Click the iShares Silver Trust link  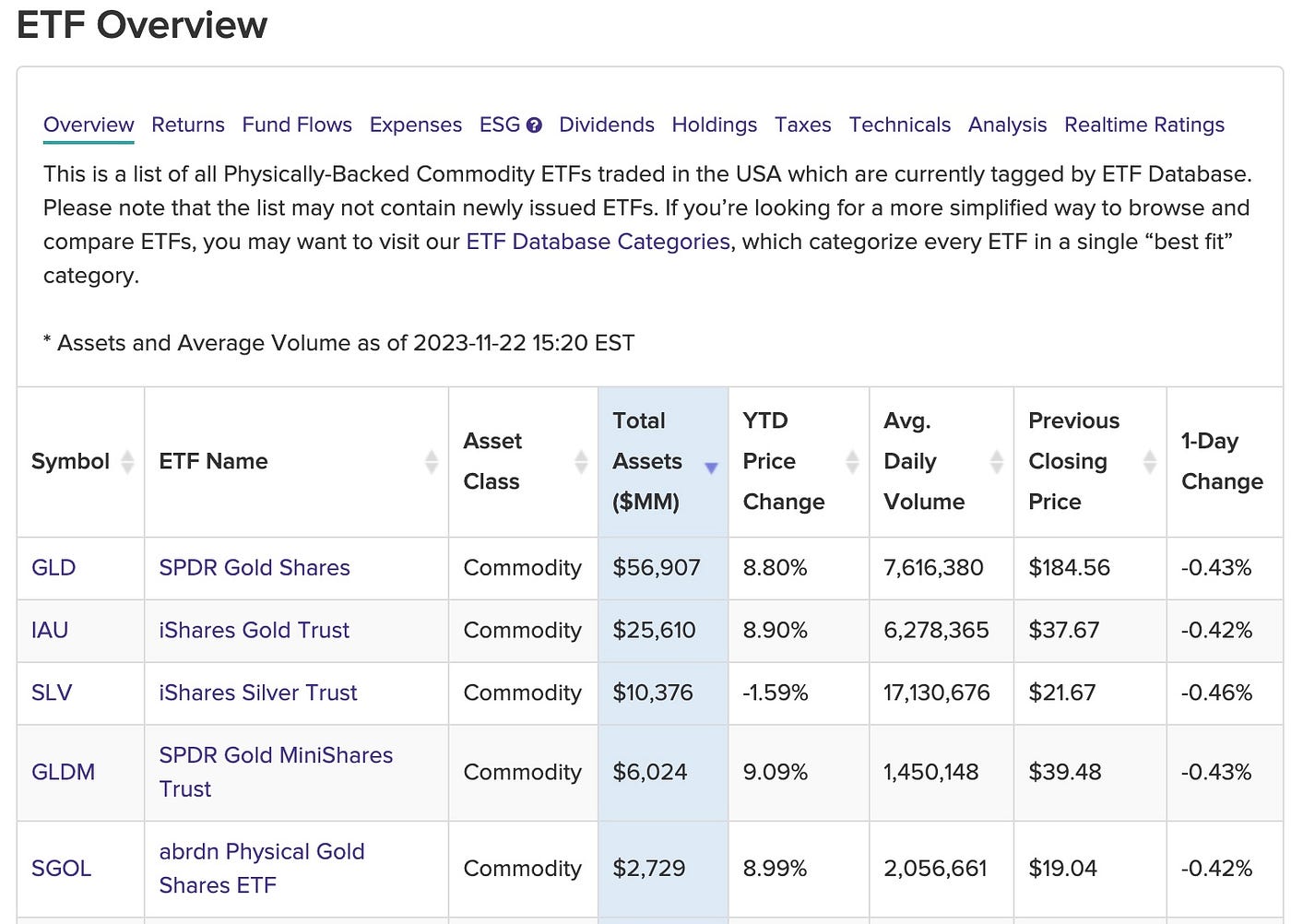258,693
